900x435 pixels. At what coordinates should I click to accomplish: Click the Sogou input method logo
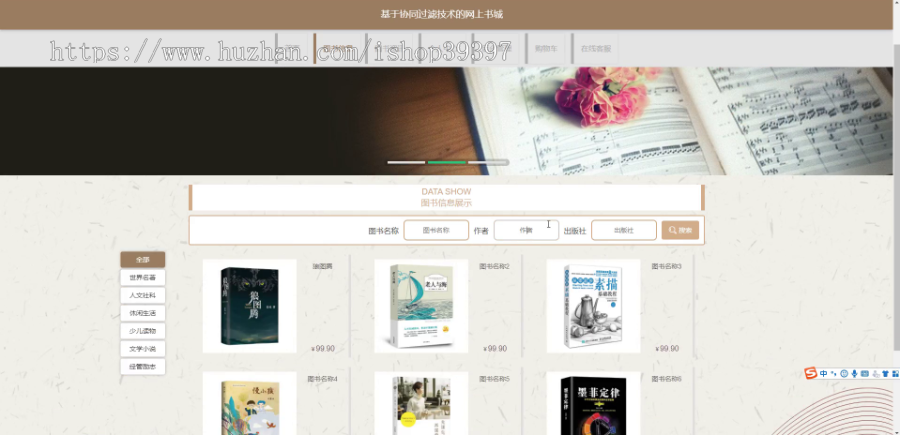[x=810, y=374]
